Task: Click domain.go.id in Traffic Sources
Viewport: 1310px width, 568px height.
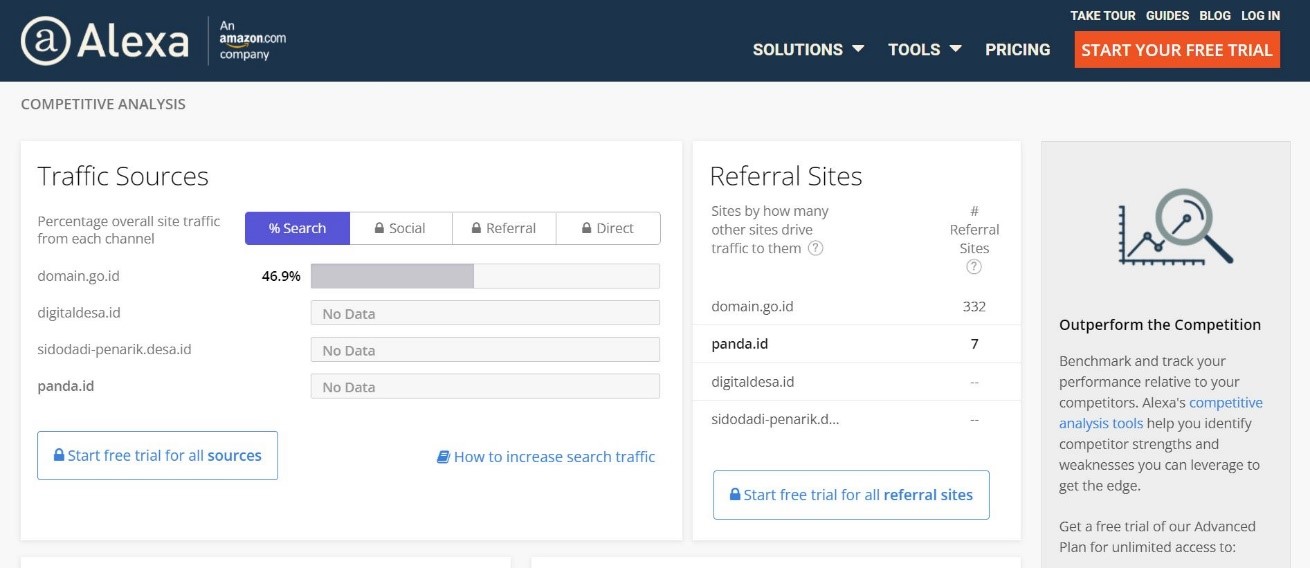Action: coord(78,275)
